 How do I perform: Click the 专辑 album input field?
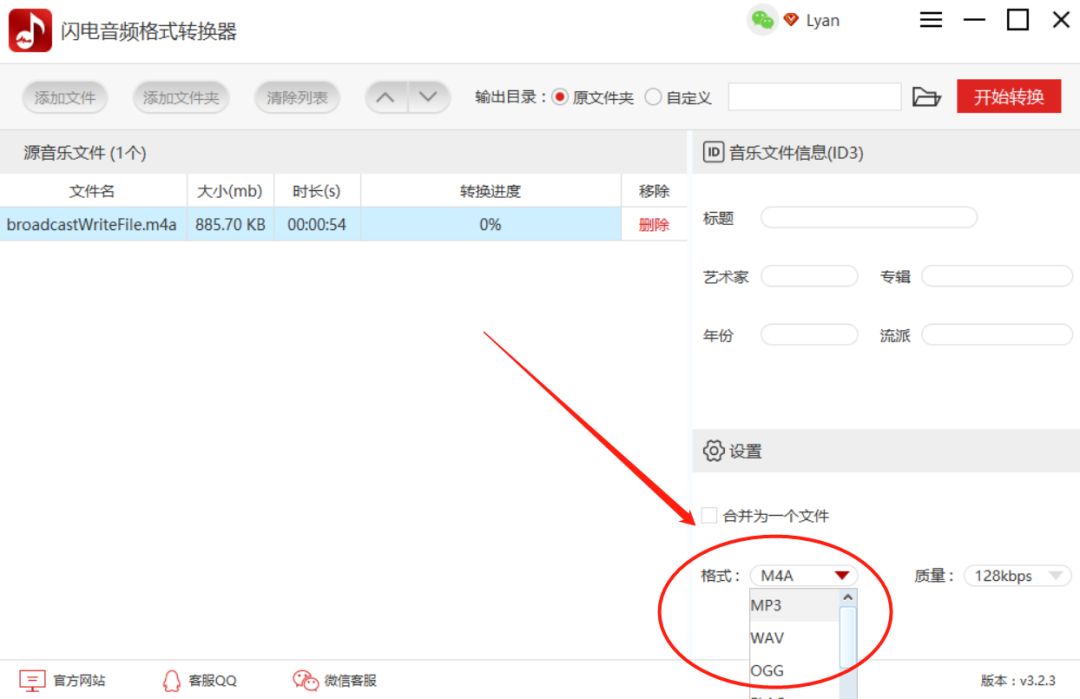pos(997,276)
